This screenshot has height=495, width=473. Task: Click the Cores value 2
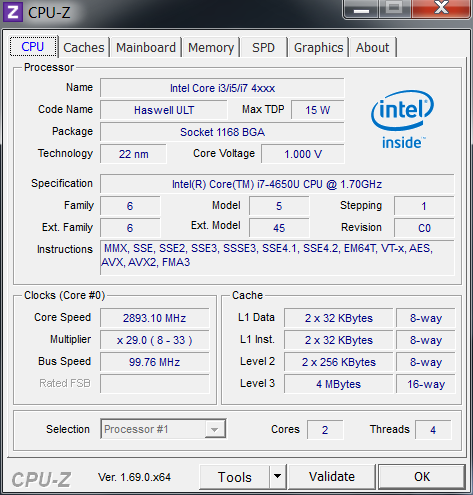325,430
